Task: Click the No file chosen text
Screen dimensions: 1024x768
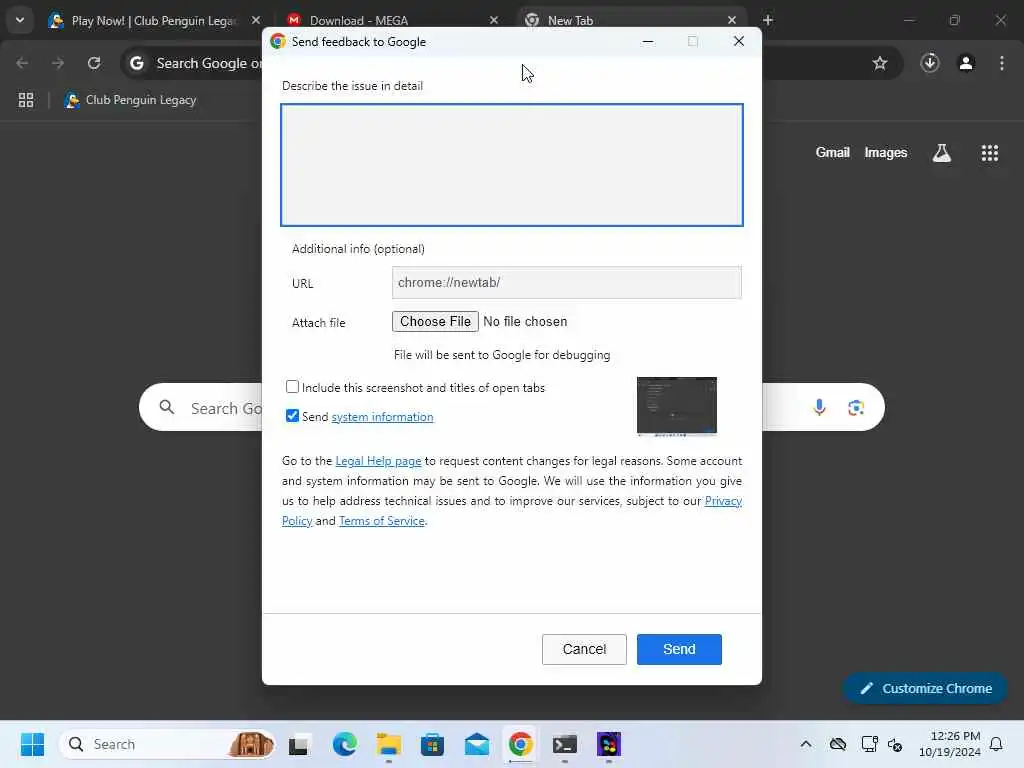Action: point(525,321)
